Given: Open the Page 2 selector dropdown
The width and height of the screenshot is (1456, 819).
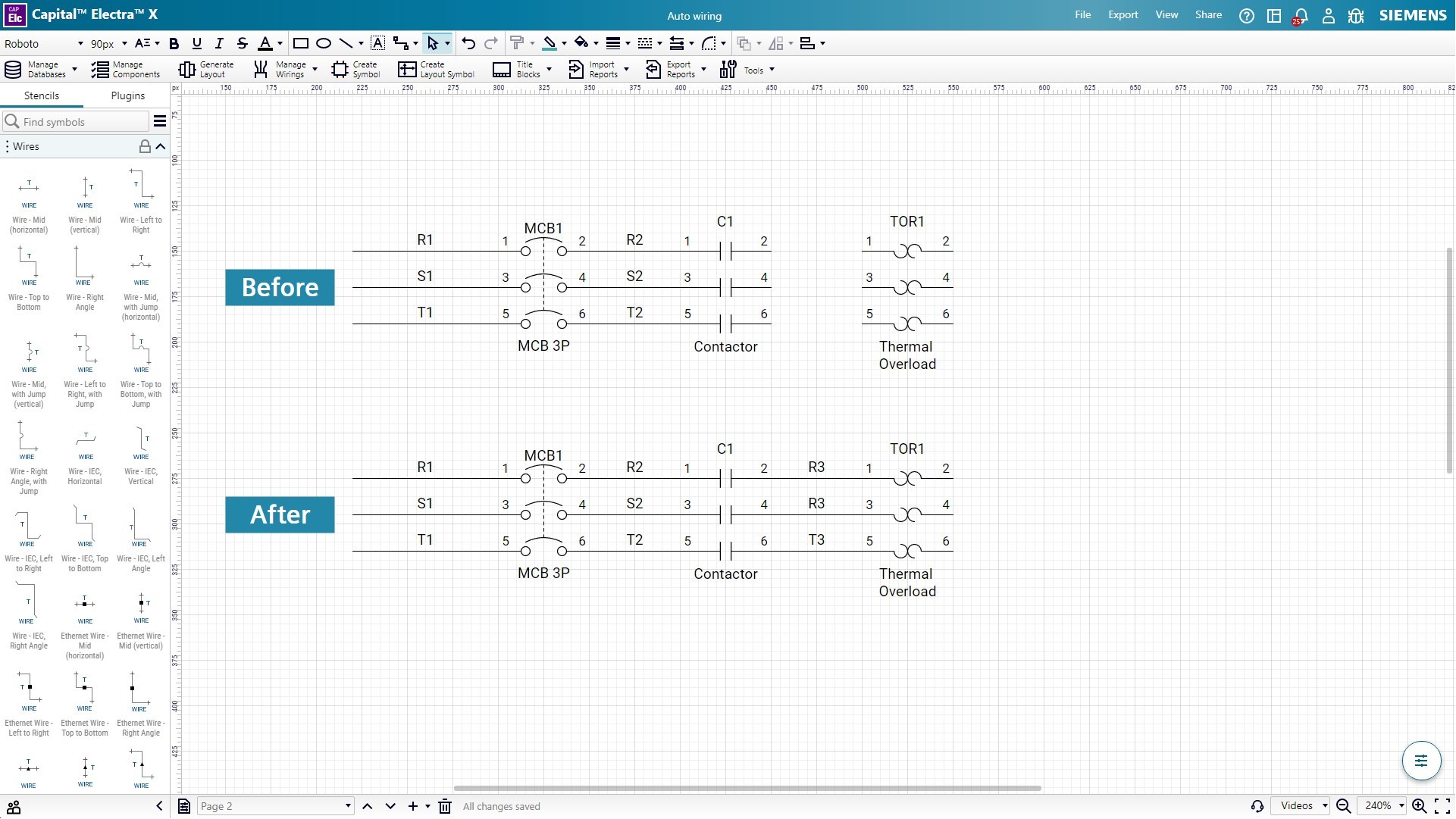Looking at the screenshot, I should [276, 806].
